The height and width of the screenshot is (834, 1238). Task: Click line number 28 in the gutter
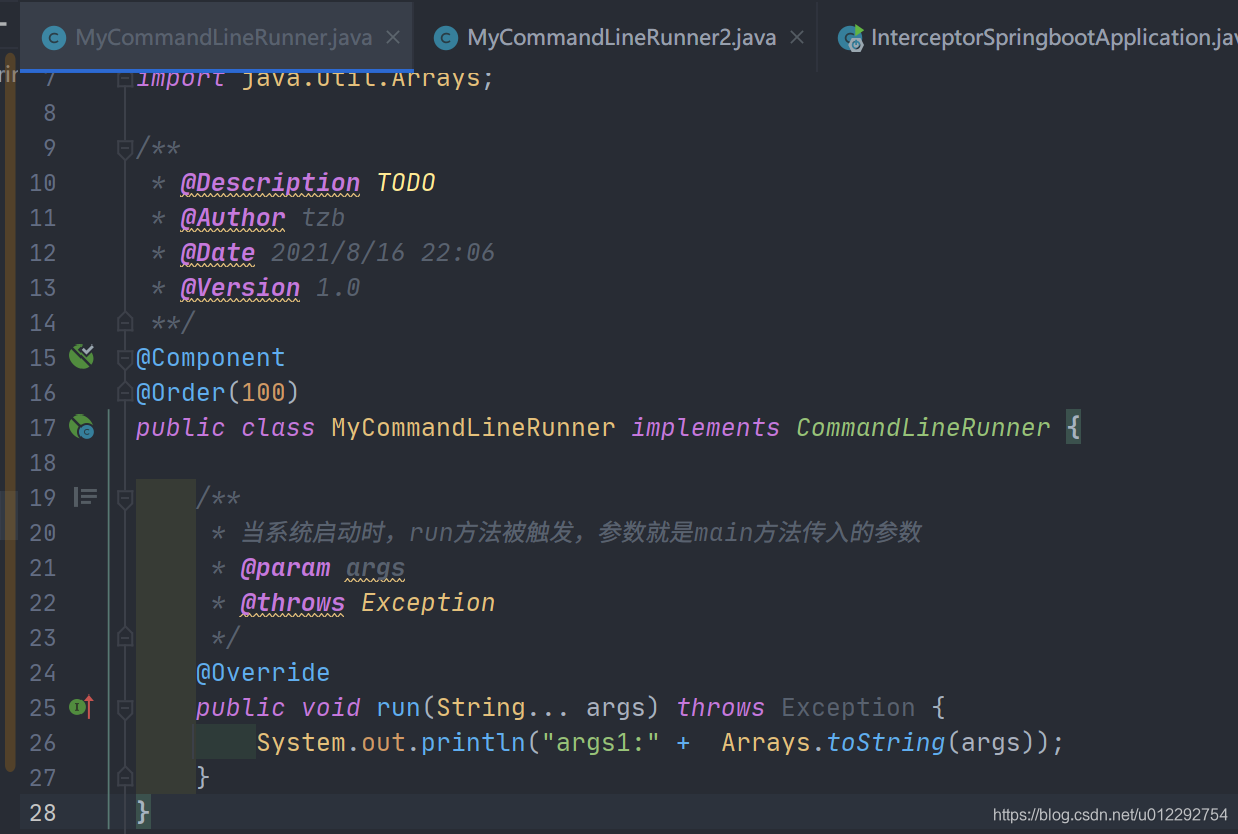42,813
